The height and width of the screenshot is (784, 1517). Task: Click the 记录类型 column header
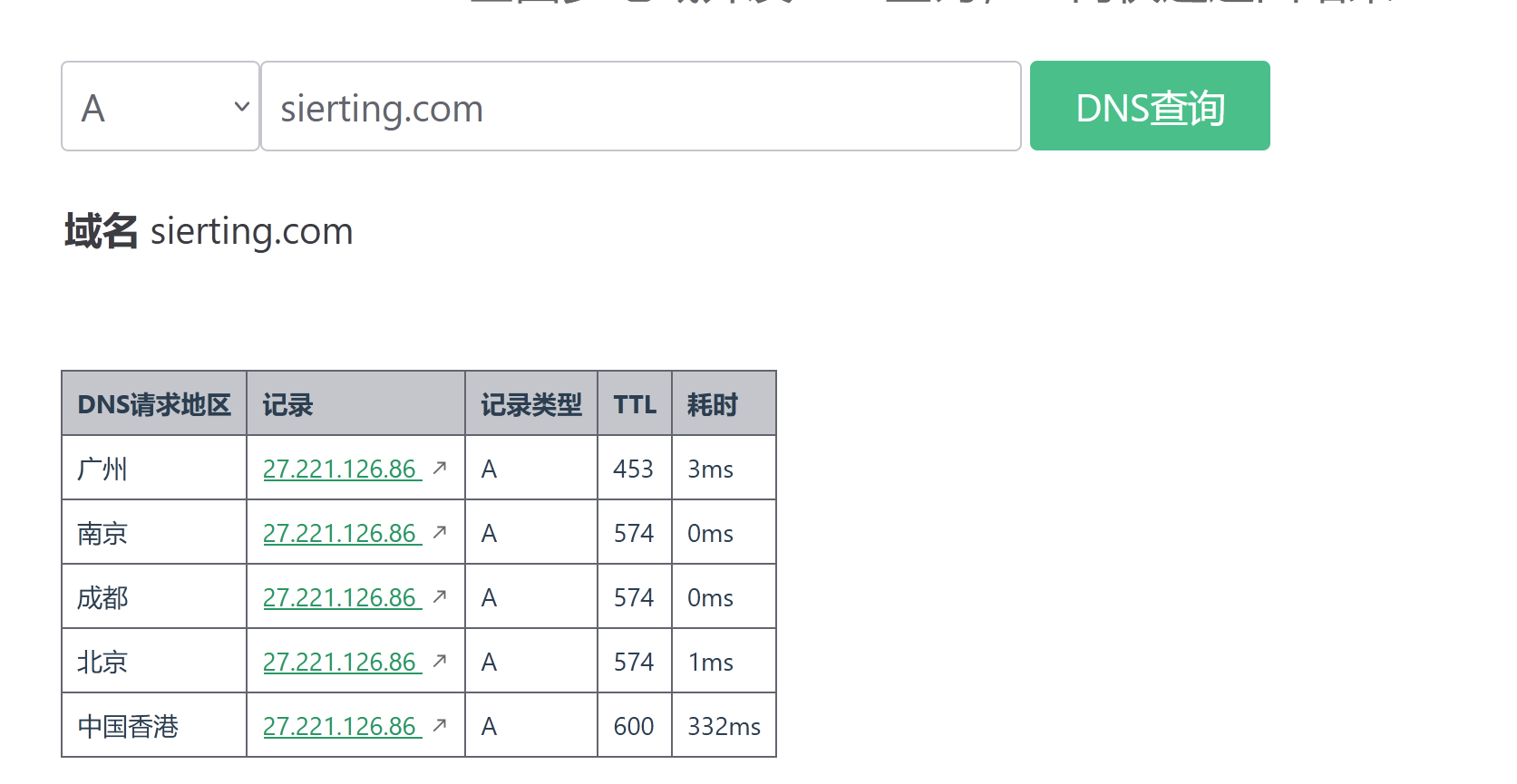point(530,404)
